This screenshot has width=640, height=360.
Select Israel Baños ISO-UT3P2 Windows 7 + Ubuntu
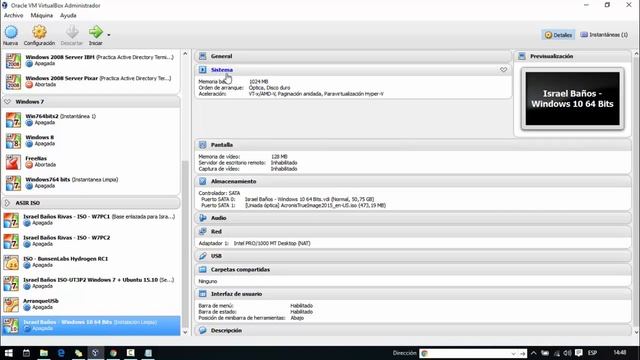(91, 283)
